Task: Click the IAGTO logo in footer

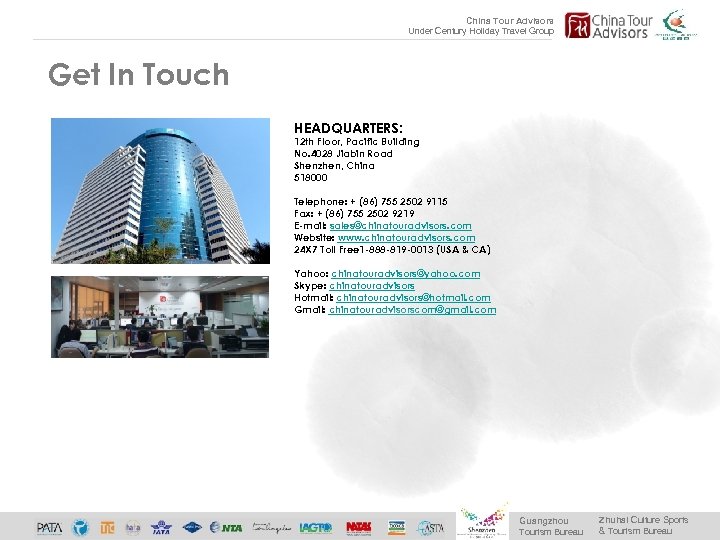Action: click(316, 528)
